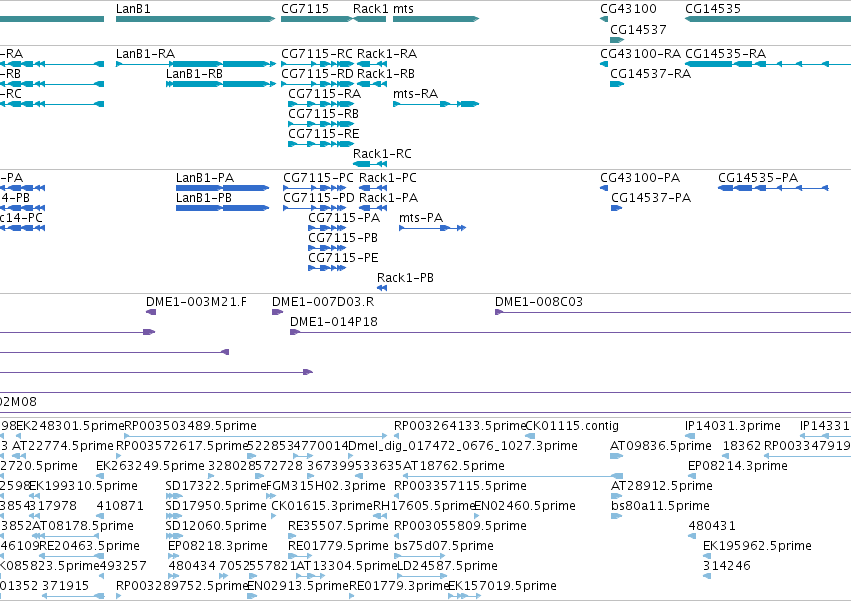Select the mts gene label
851x601 pixels.
[403, 9]
